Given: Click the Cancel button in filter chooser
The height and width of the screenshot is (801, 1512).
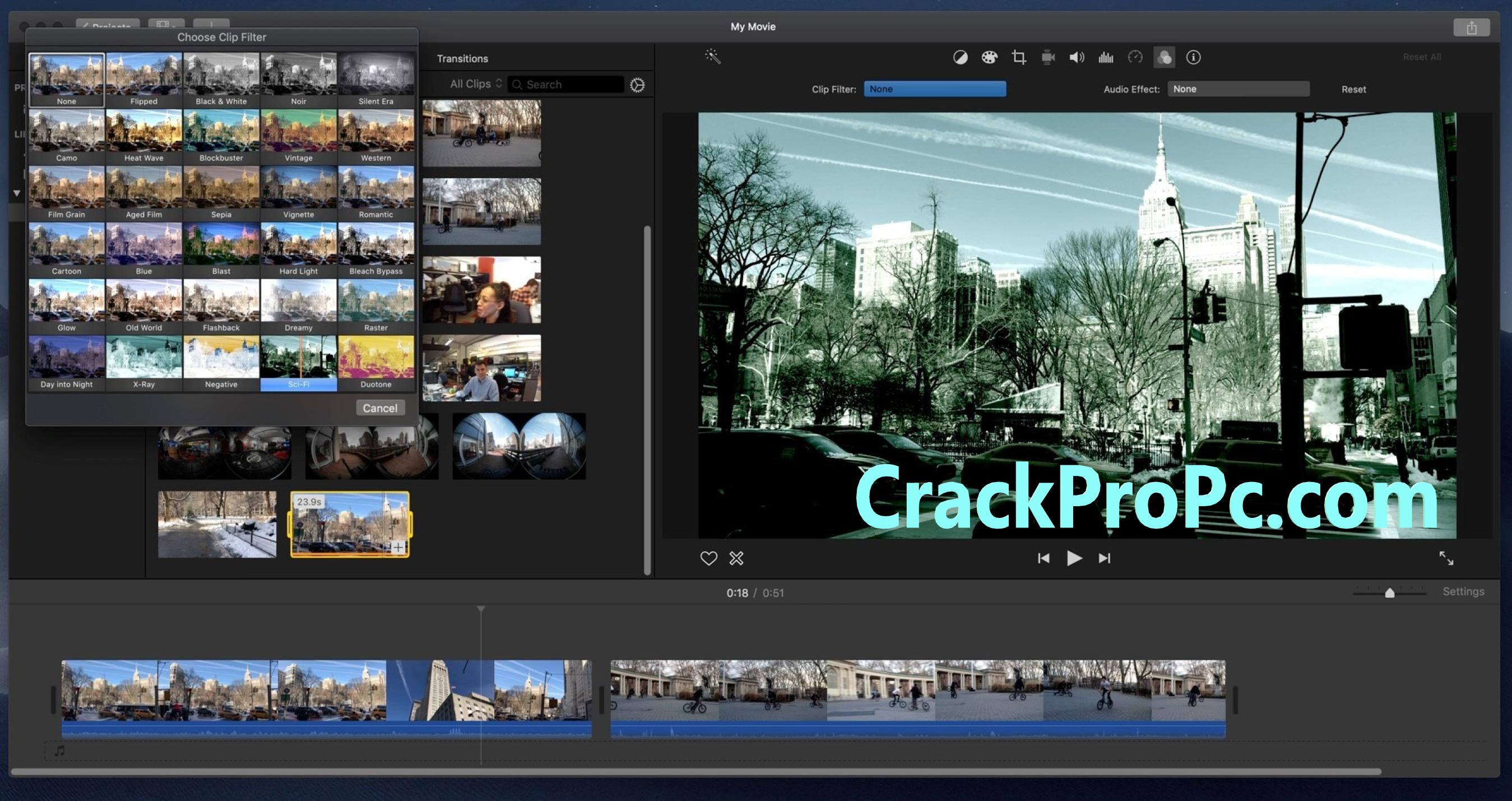Looking at the screenshot, I should click(x=379, y=406).
